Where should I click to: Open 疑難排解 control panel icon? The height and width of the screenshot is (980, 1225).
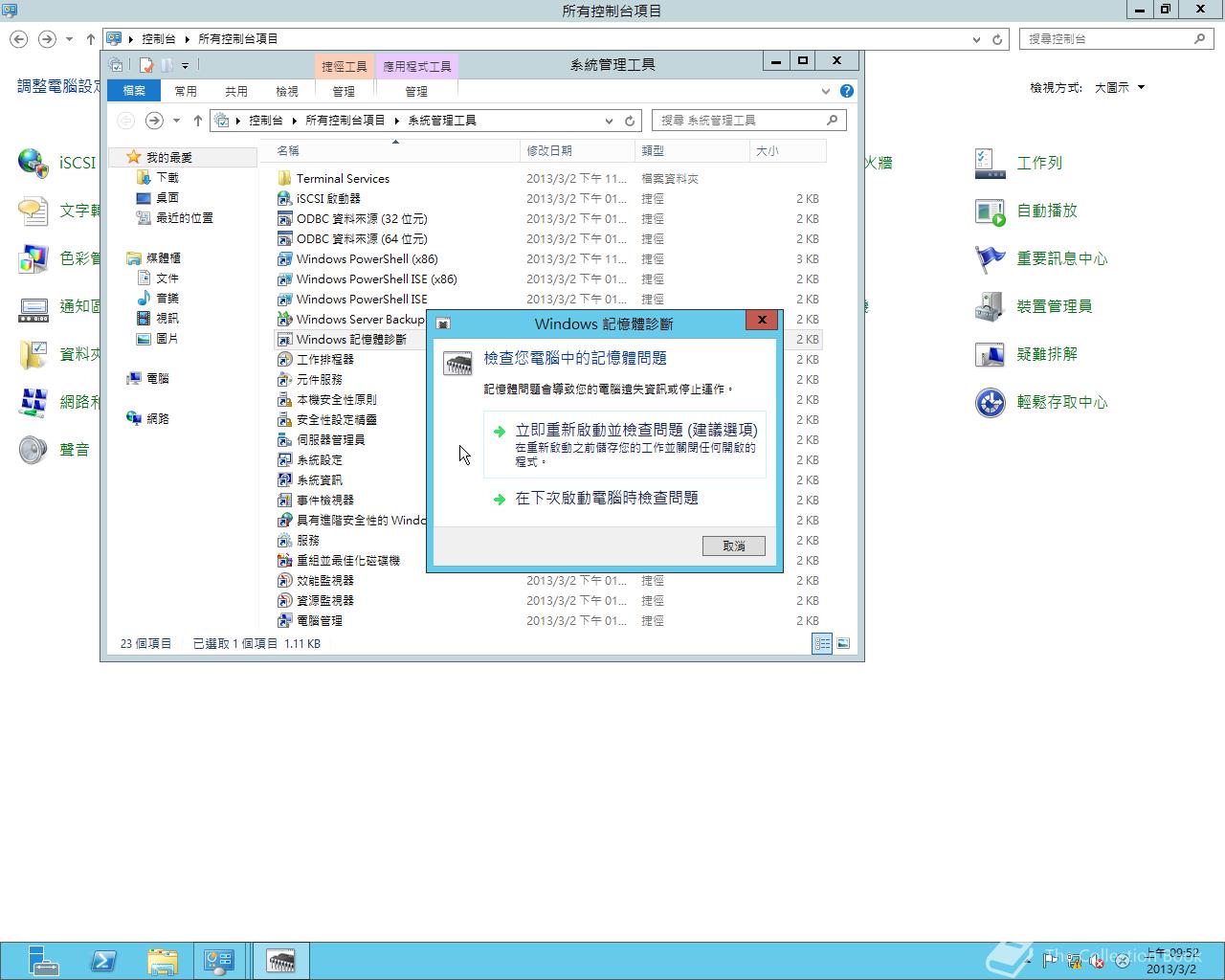point(990,354)
